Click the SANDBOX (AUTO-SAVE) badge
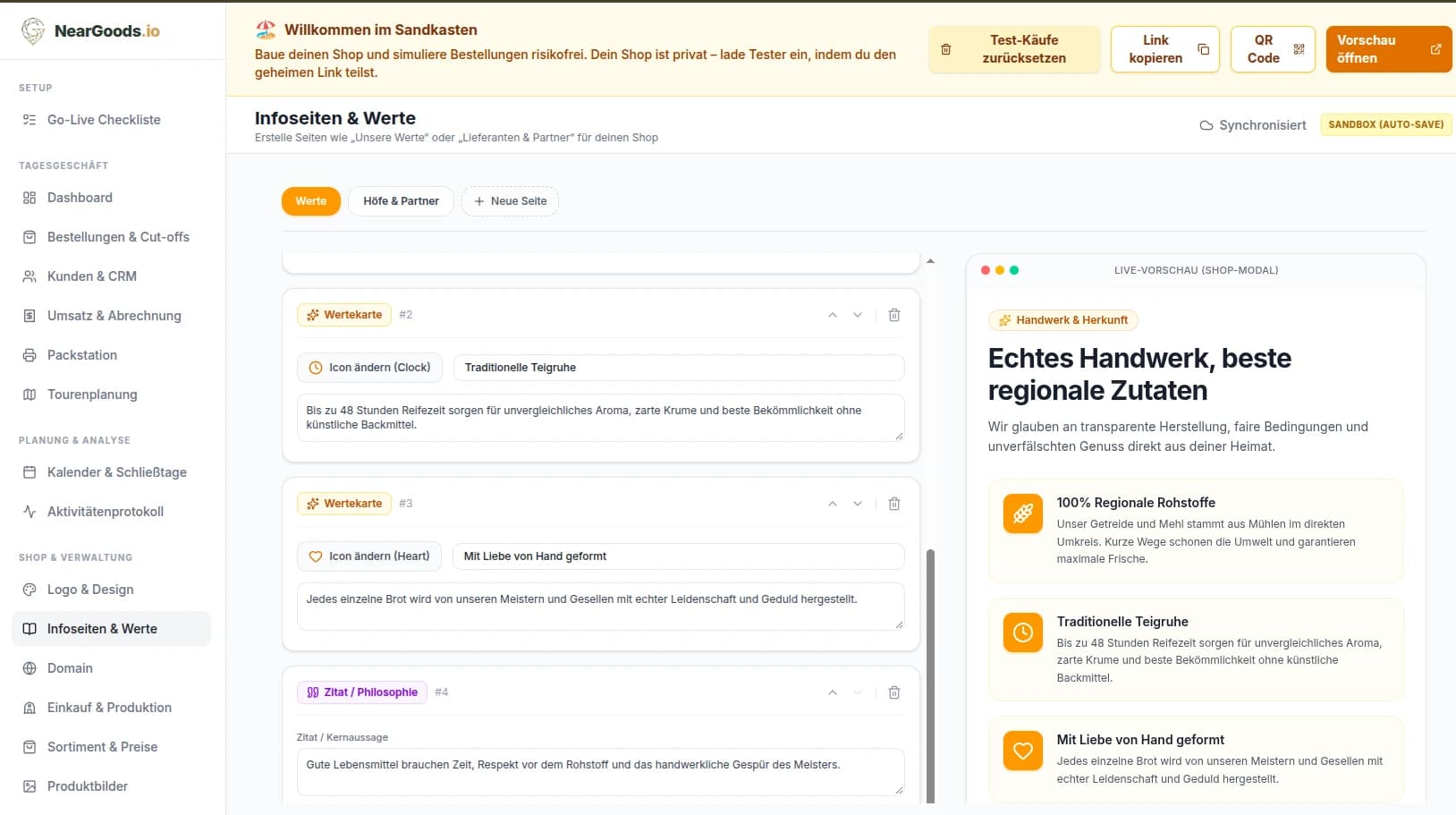Viewport: 1456px width, 815px height. pos(1385,125)
